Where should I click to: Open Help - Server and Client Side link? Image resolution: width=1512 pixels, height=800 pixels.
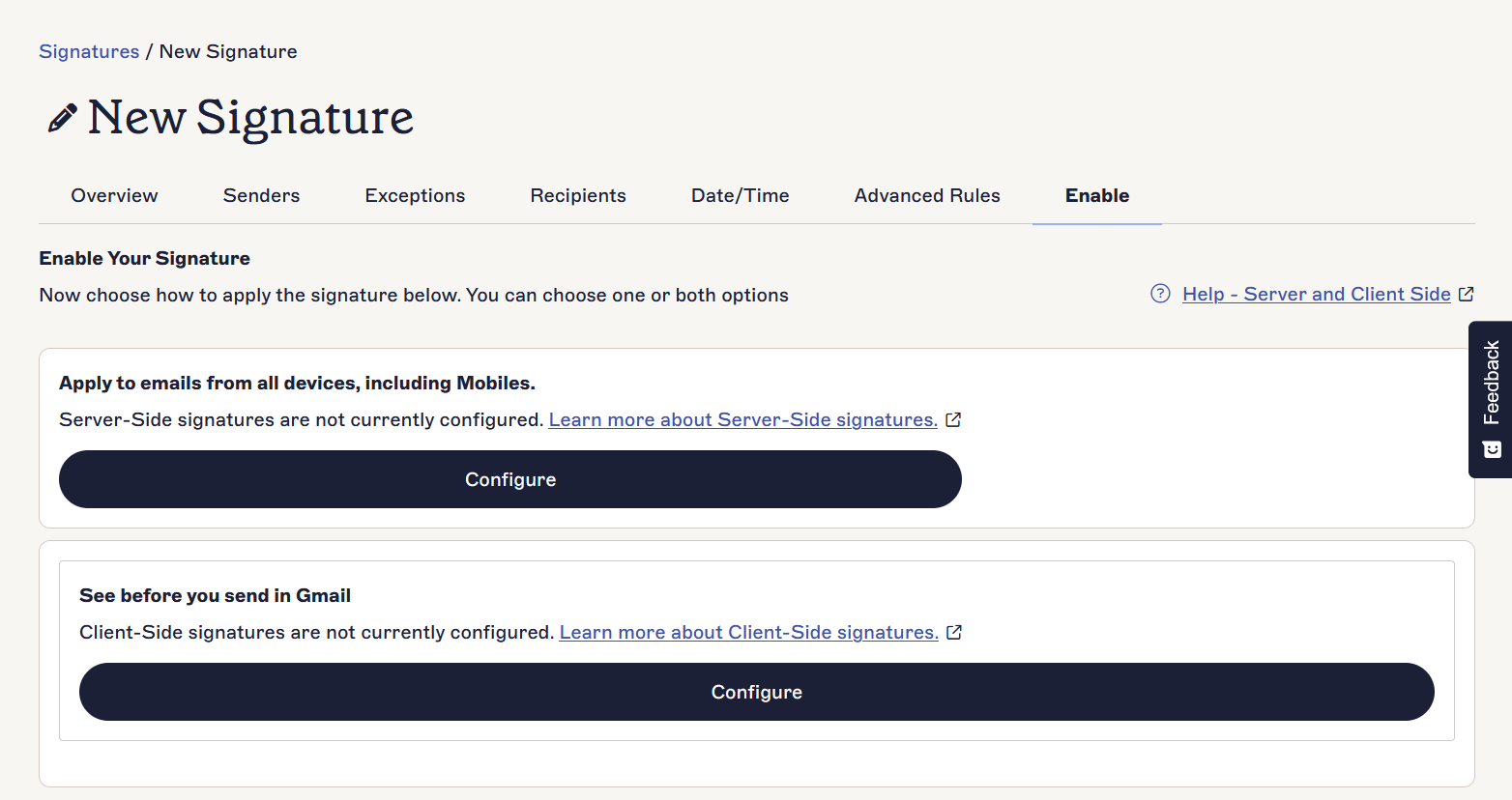coord(1316,294)
